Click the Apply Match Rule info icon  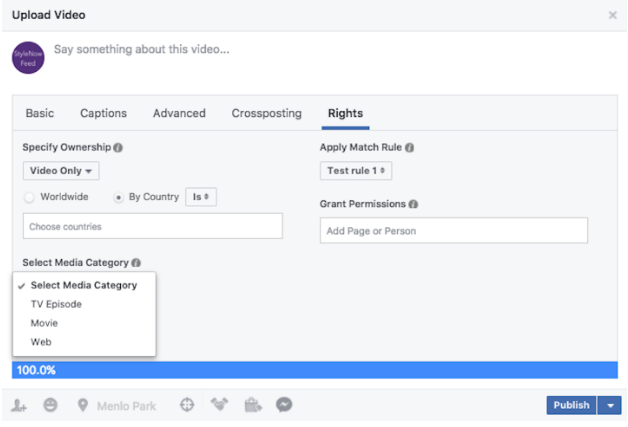pyautogui.click(x=409, y=148)
